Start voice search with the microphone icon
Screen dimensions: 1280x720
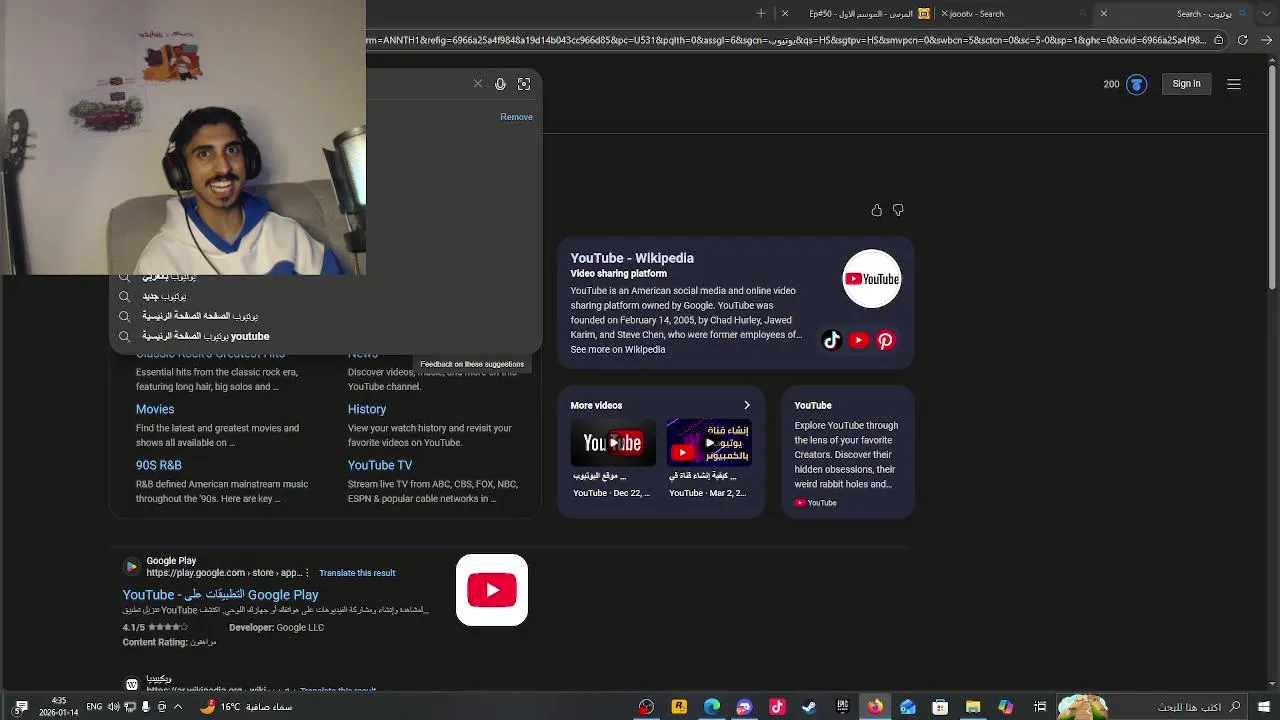tap(500, 84)
